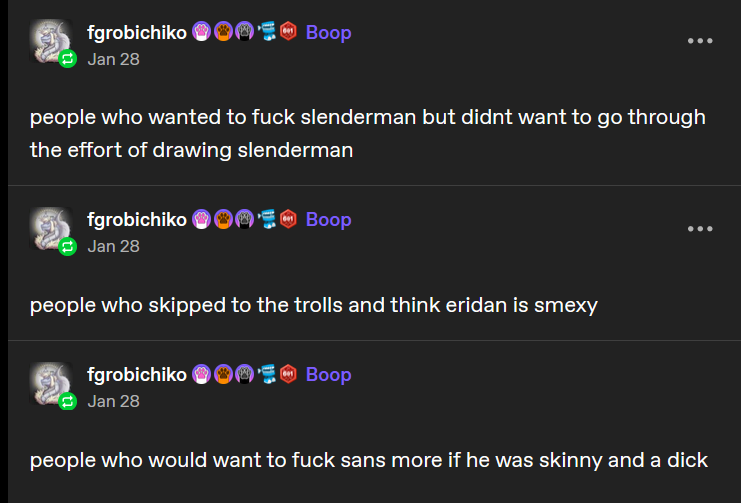
Task: Click green reblog icon on the eridan post avatar
Action: point(68,246)
